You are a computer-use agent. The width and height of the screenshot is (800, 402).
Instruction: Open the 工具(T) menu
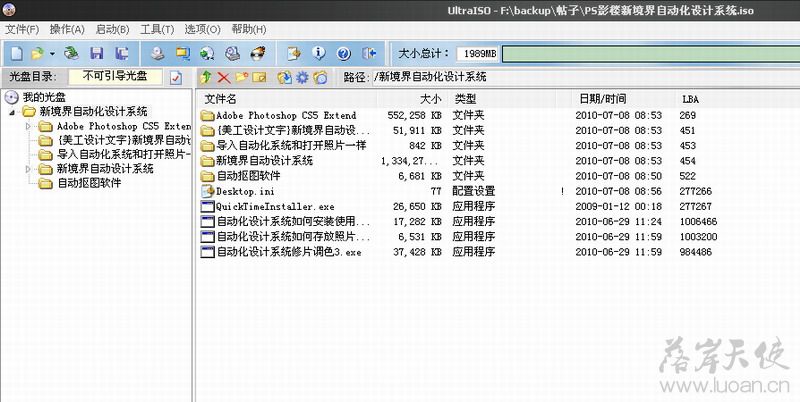coord(157,29)
